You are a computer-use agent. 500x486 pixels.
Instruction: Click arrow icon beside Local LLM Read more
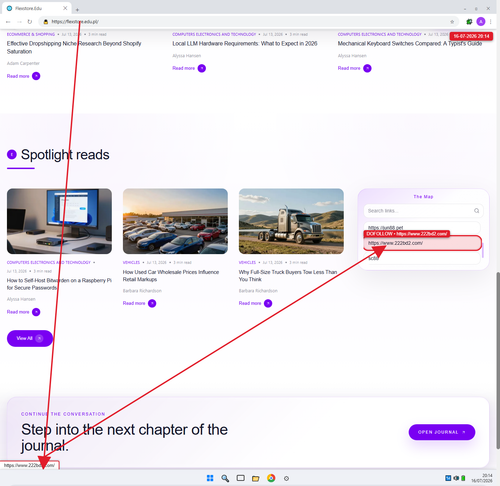click(x=202, y=68)
